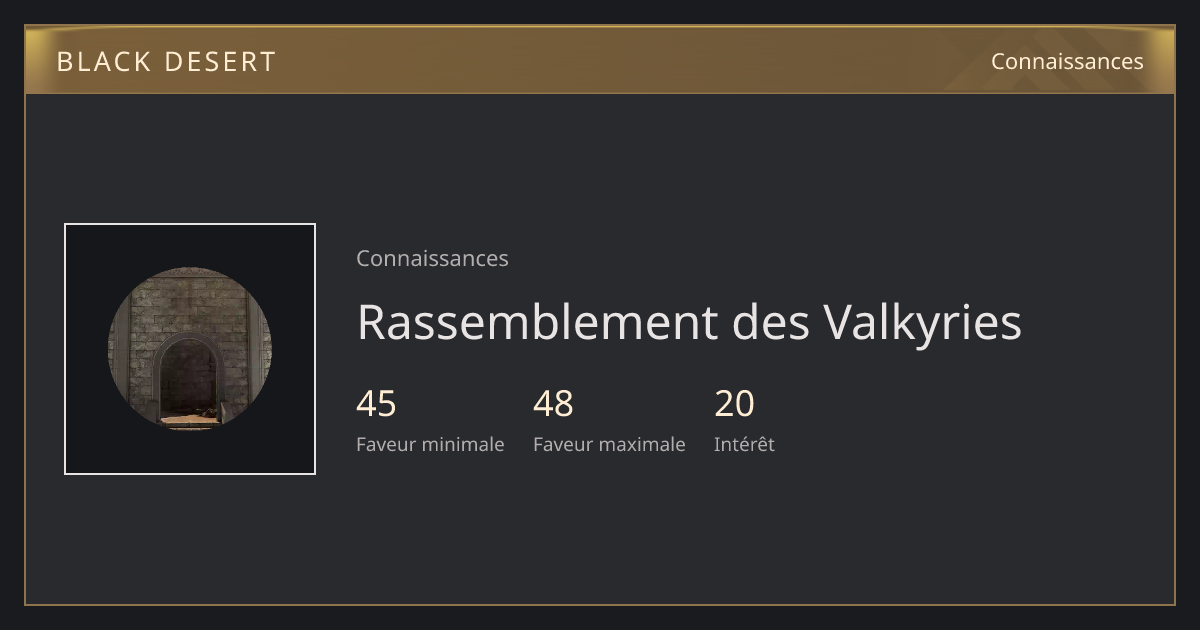This screenshot has width=1200, height=630.
Task: Click the sandy floor under the archway
Action: 188,420
